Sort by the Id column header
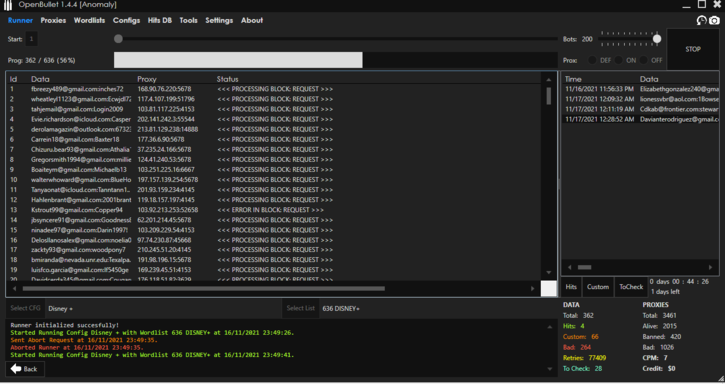725x384 pixels. coord(13,79)
